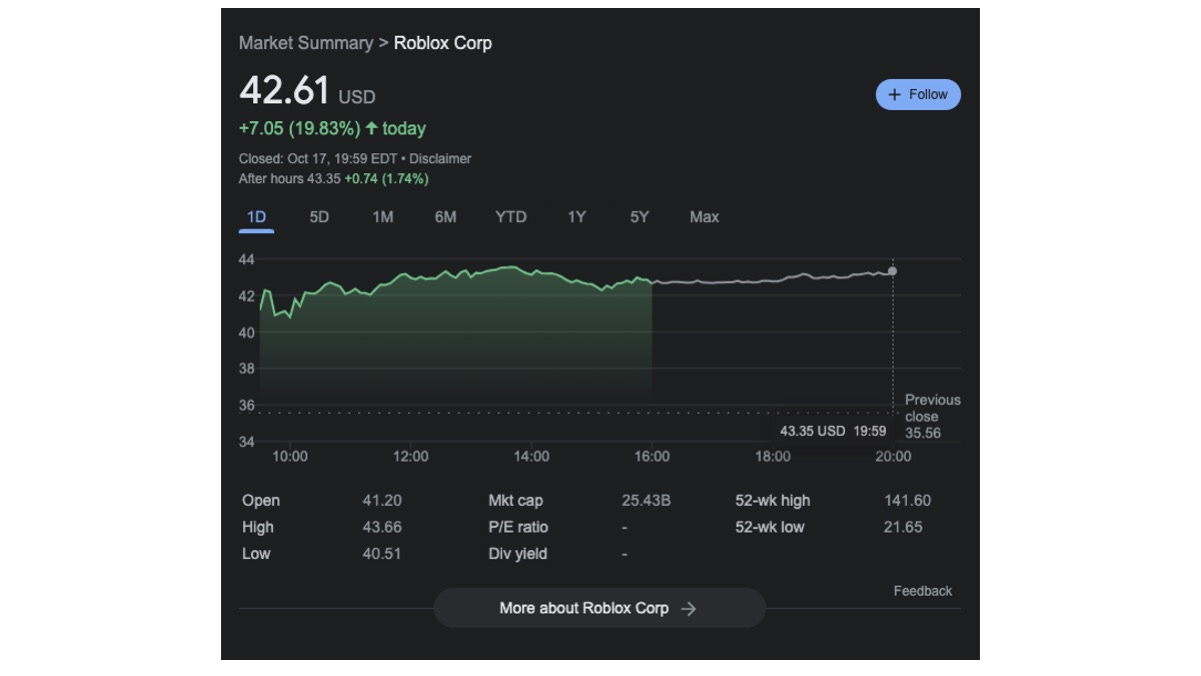Switch to the 1M range tab
Image resolution: width=1201 pixels, height=676 pixels.
(382, 217)
